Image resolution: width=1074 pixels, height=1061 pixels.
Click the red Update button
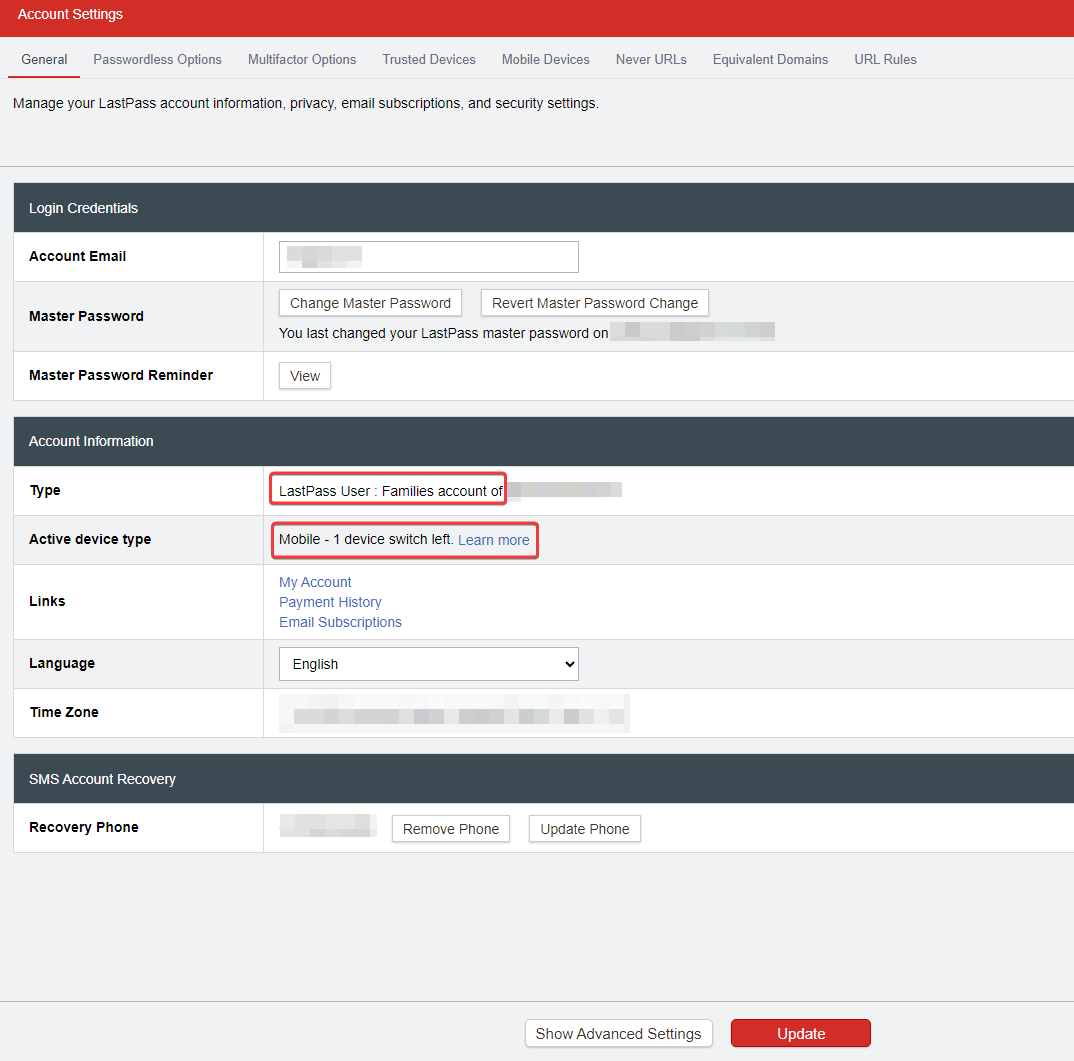(801, 1034)
